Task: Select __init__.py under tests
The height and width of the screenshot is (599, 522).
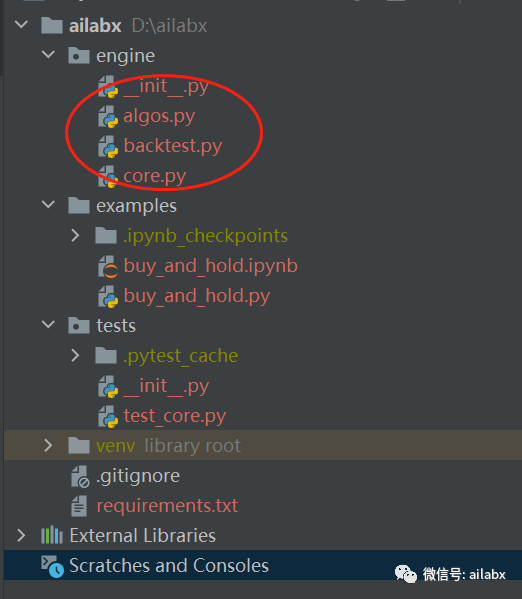Action: 166,386
